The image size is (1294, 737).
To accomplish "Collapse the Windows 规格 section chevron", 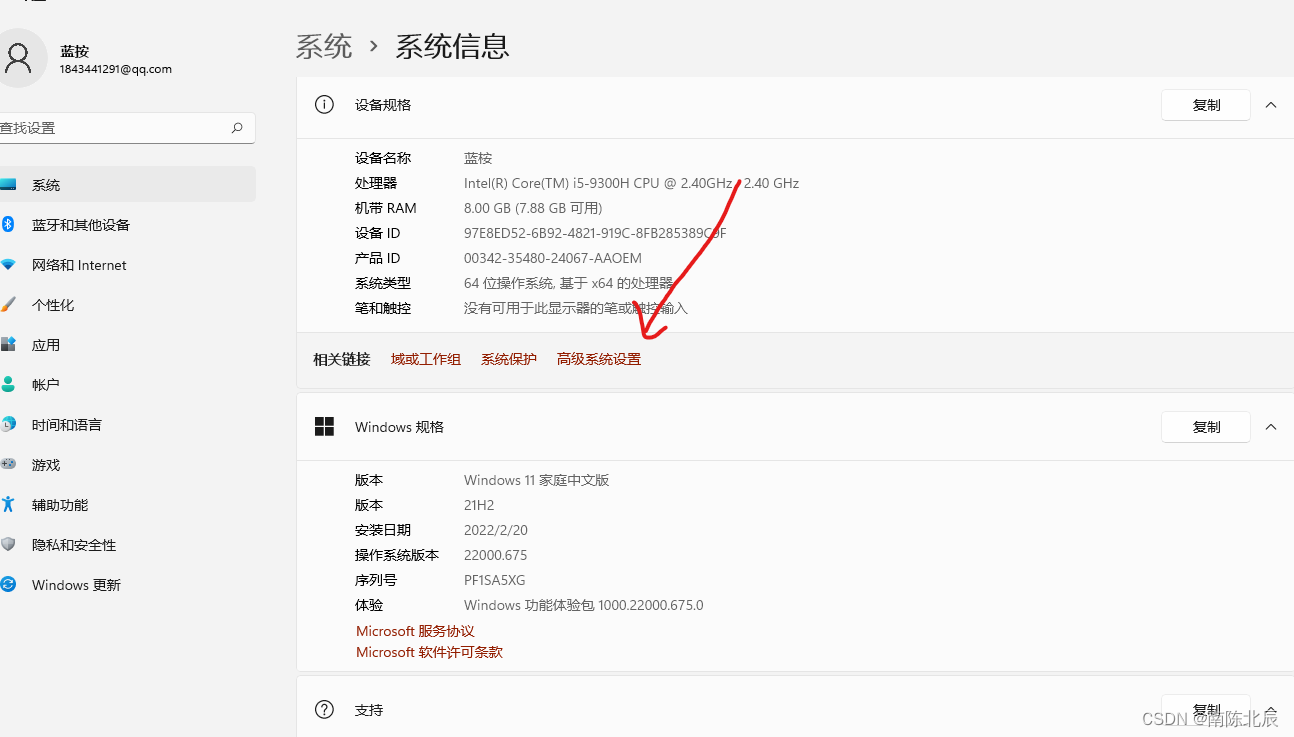I will click(1271, 427).
